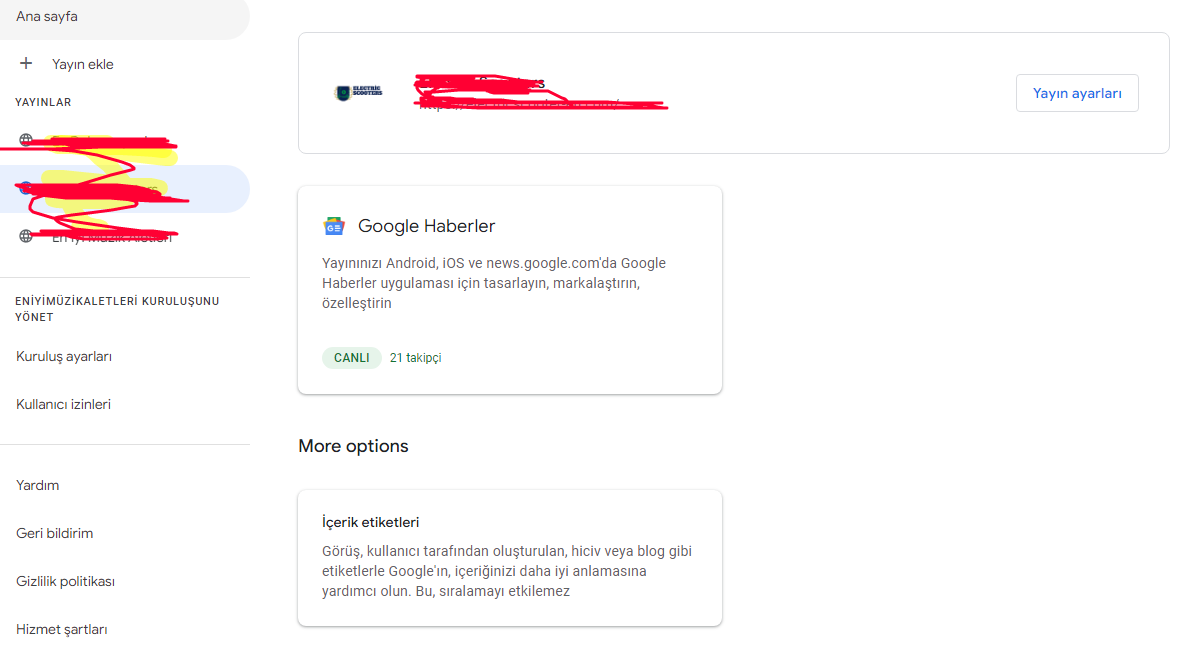Click the Google Haberler news icon
This screenshot has height=655, width=1179.
click(x=334, y=226)
